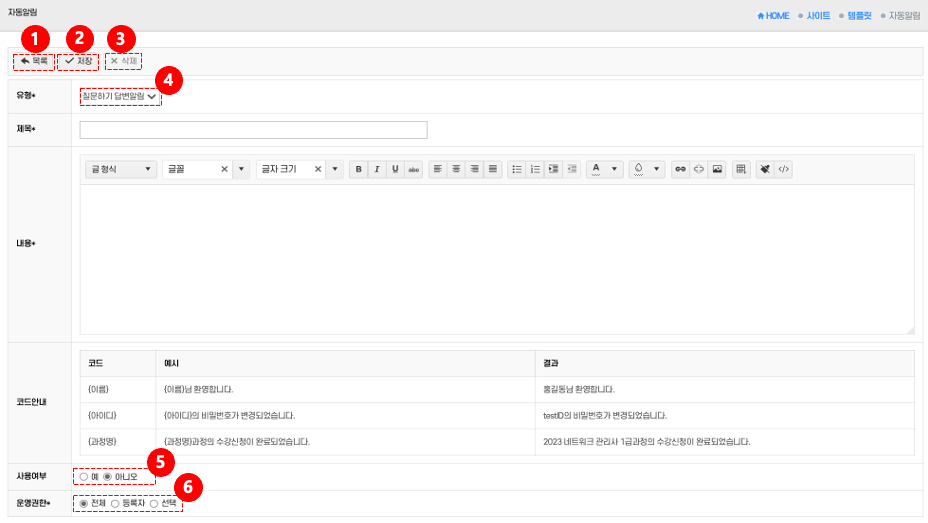Open the text color picker arrow
Screen dimensions: 928x523
[614, 170]
